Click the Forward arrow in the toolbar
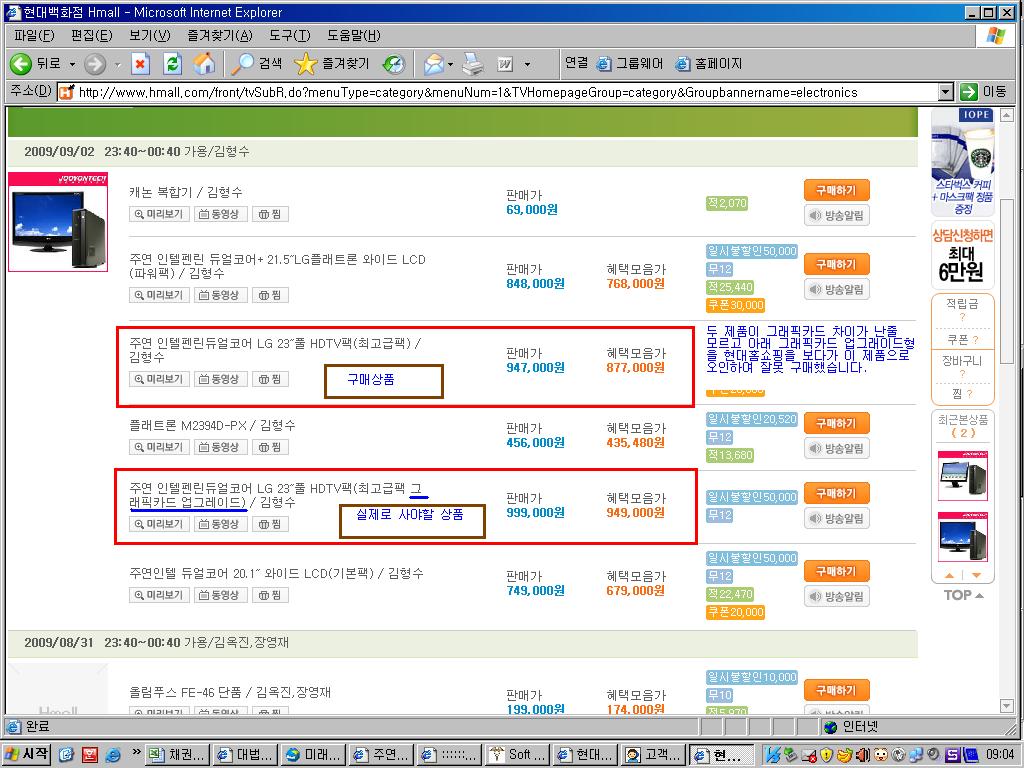 pyautogui.click(x=95, y=63)
